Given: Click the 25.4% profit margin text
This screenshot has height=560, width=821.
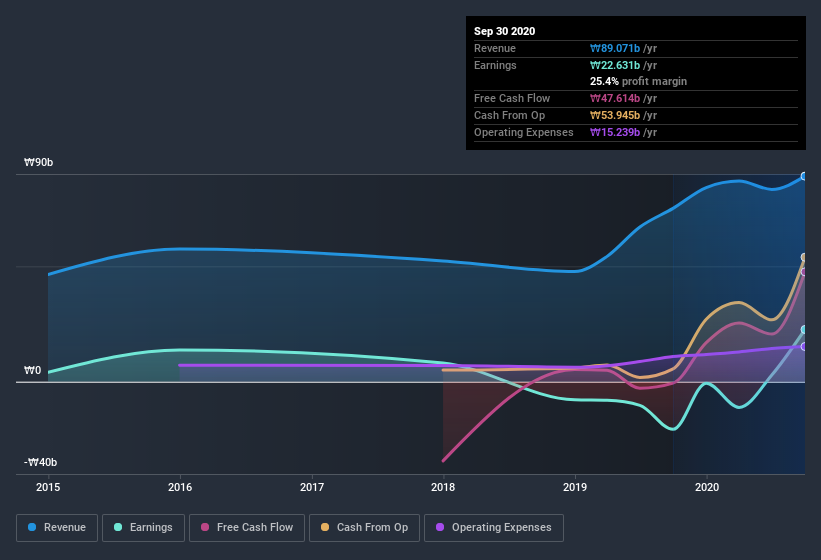Looking at the screenshot, I should click(638, 81).
